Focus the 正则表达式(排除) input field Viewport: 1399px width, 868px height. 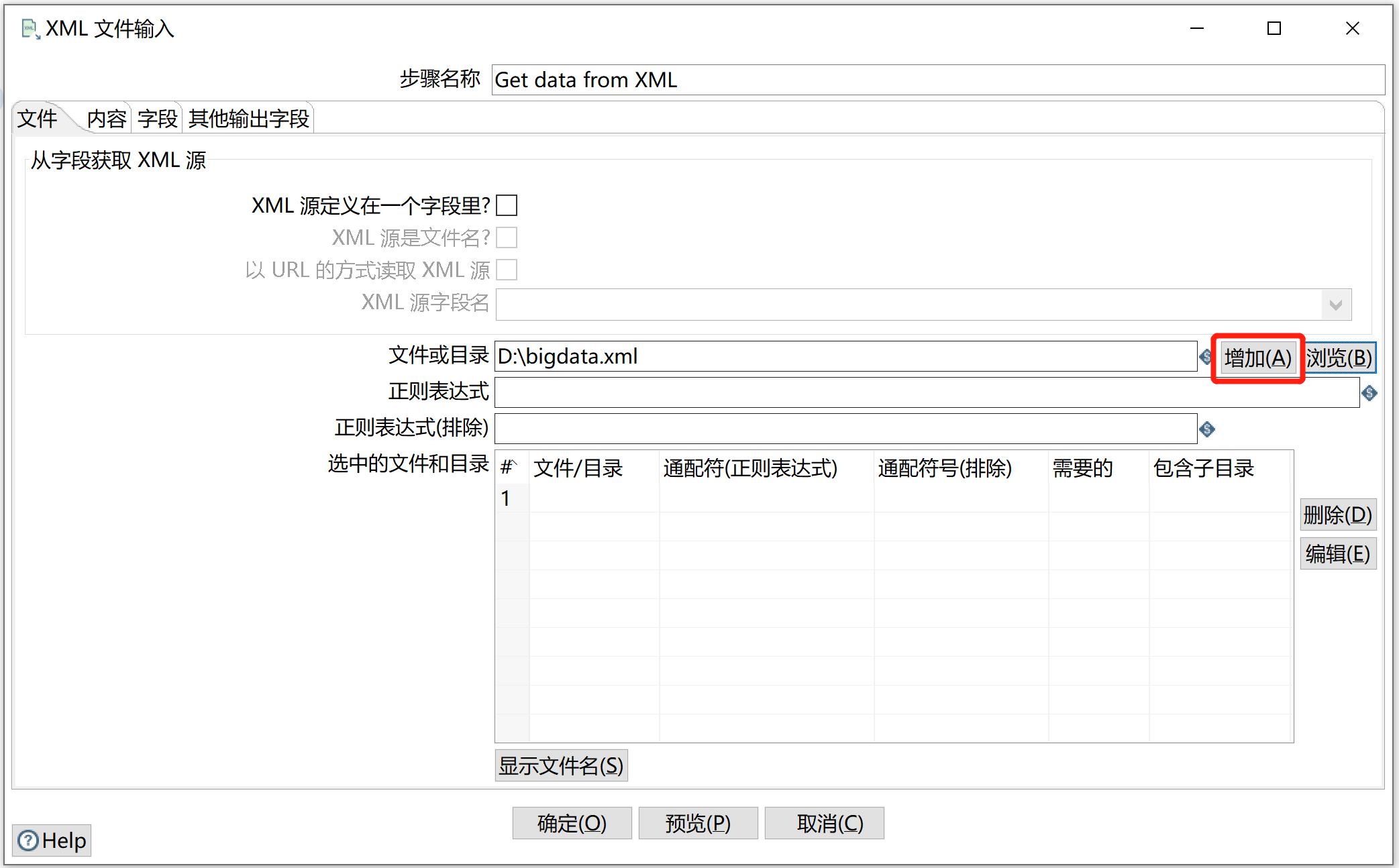[845, 429]
